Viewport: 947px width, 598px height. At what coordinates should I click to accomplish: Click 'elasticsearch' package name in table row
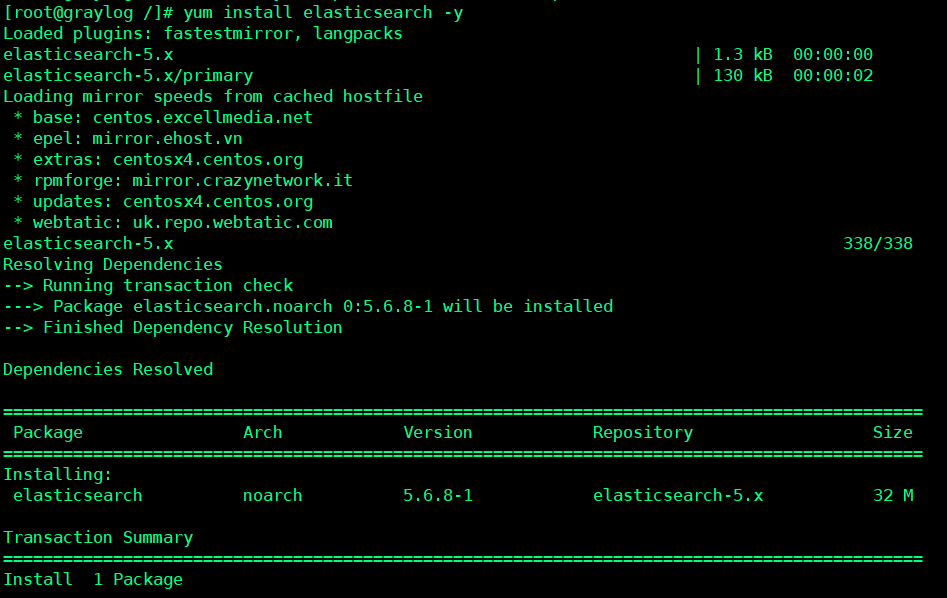(x=78, y=495)
